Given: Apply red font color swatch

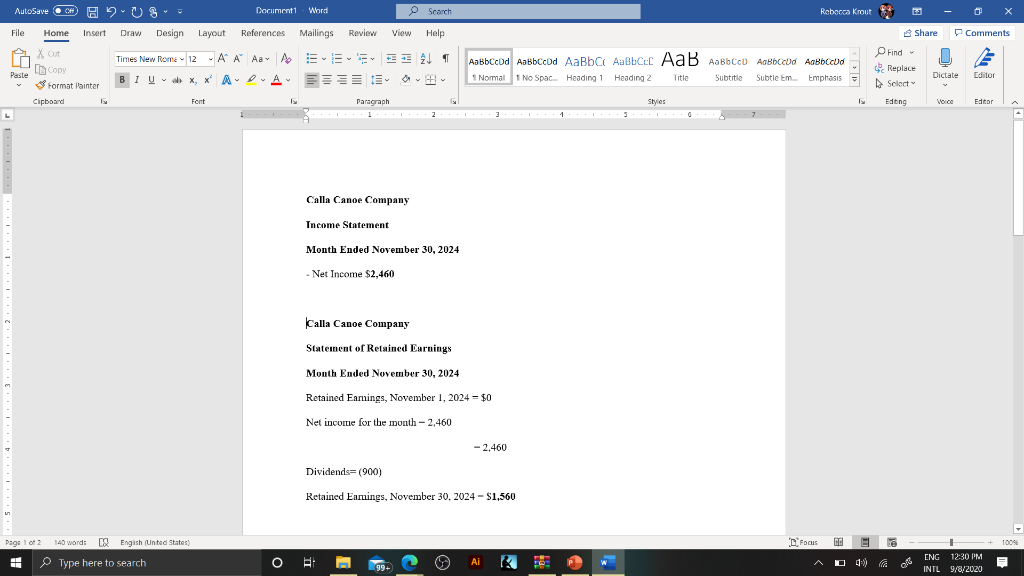Looking at the screenshot, I should (276, 80).
